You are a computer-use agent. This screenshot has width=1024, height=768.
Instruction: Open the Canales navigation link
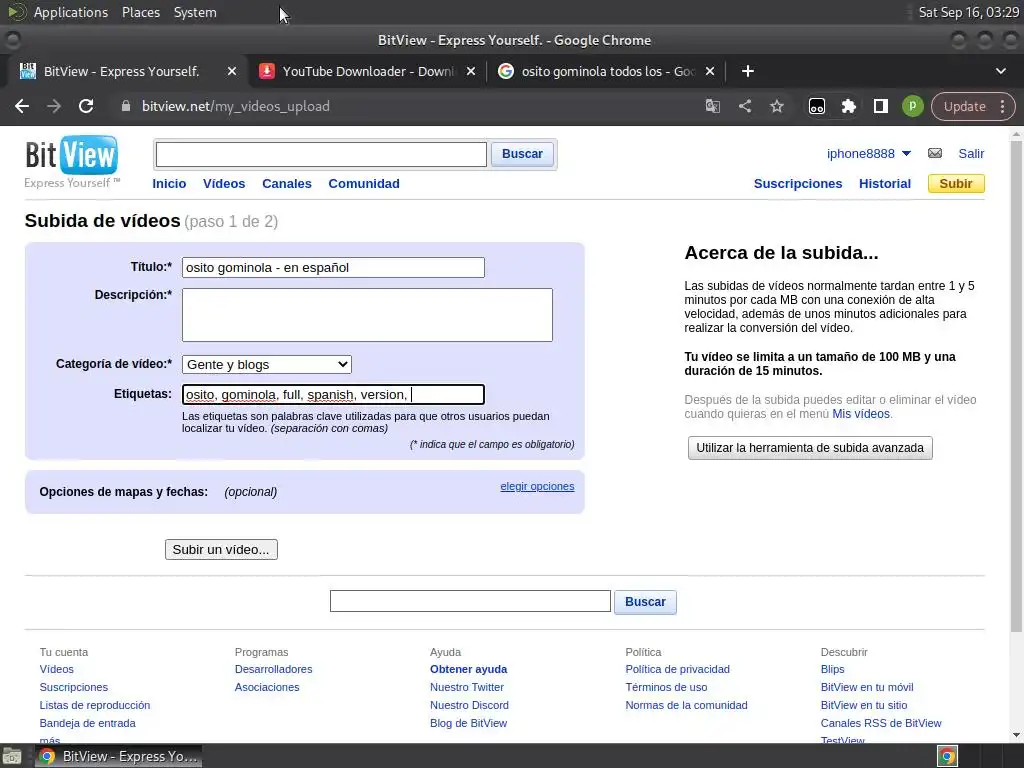[x=287, y=184]
